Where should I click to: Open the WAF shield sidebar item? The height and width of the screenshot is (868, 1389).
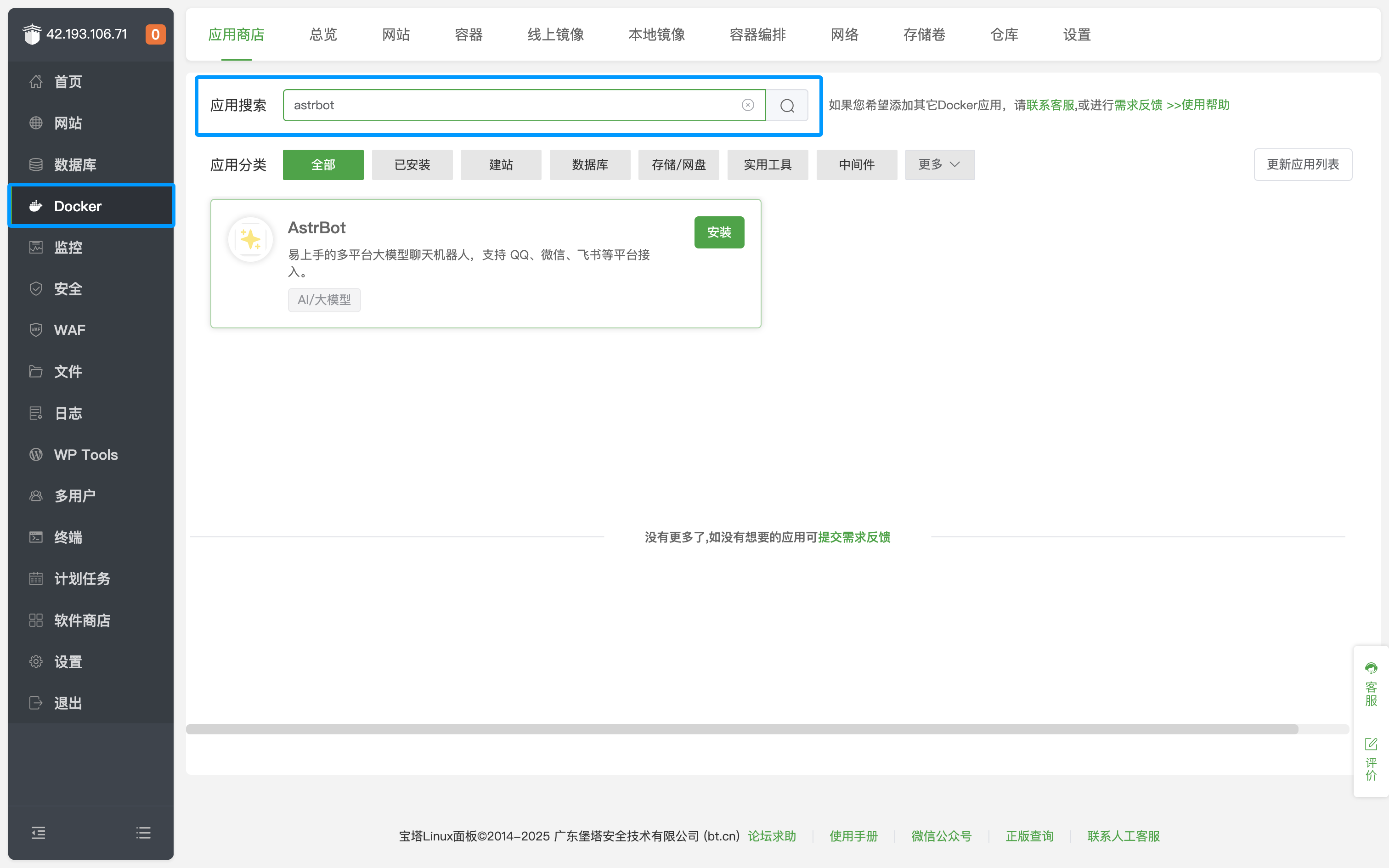coord(69,330)
